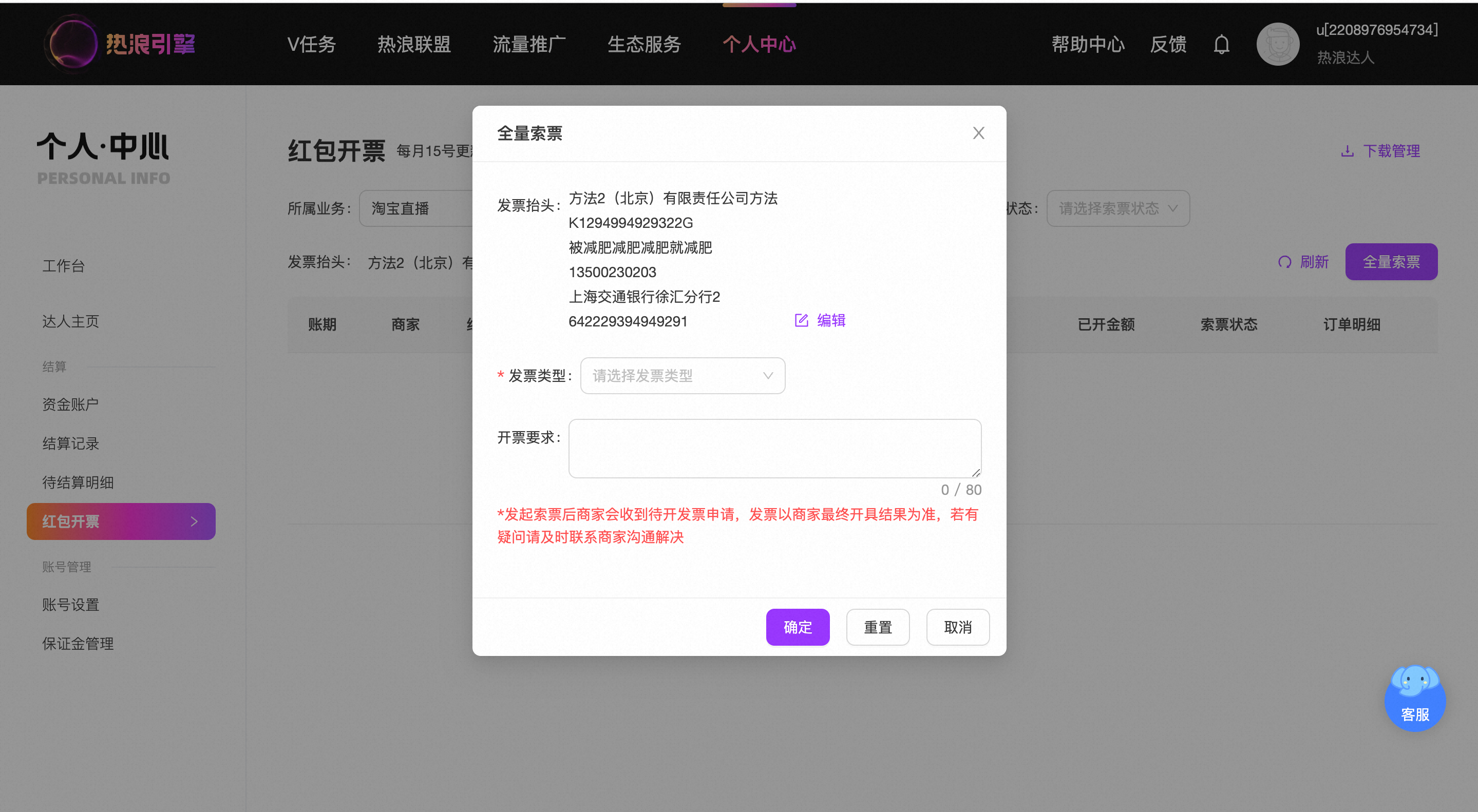Click the 重置 button
This screenshot has height=812, width=1478.
click(878, 627)
